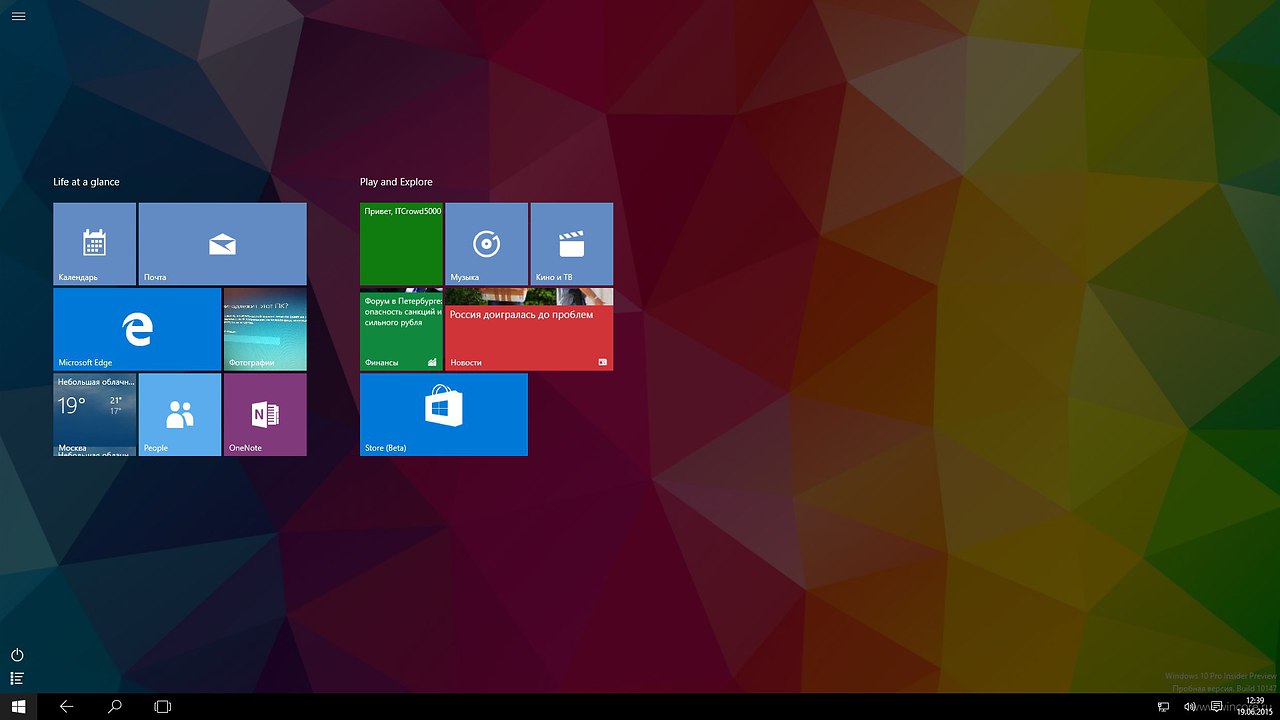Open the Почта (Mail) tile

click(x=222, y=243)
